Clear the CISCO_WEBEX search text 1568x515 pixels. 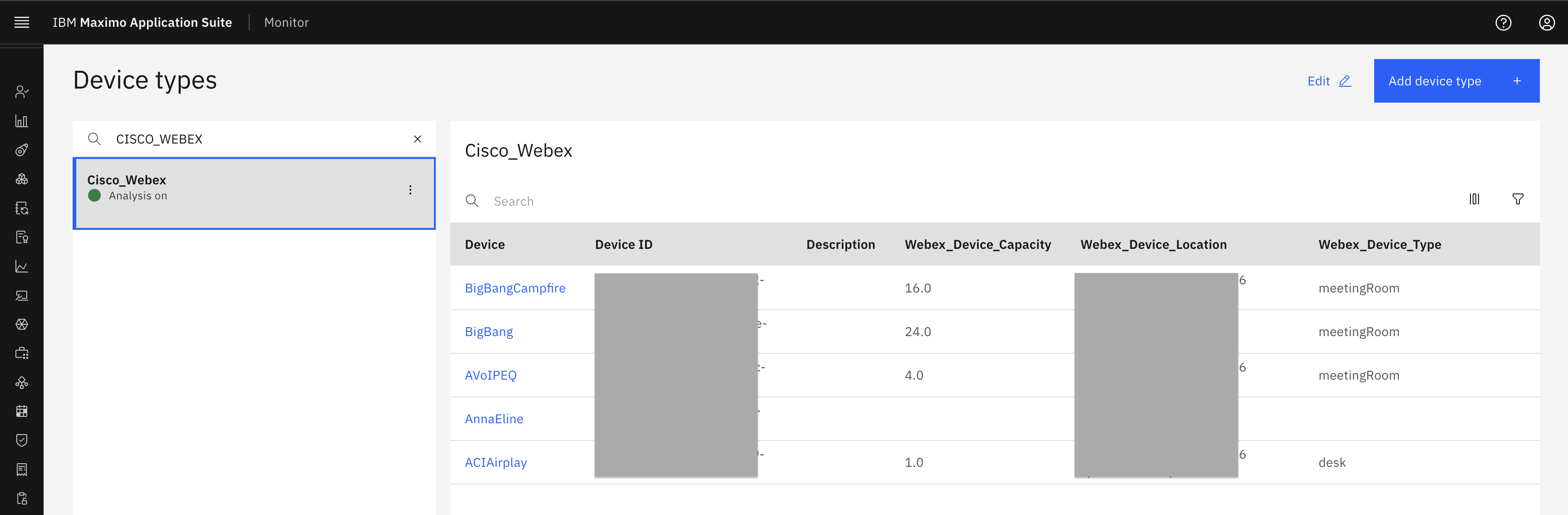pos(418,139)
